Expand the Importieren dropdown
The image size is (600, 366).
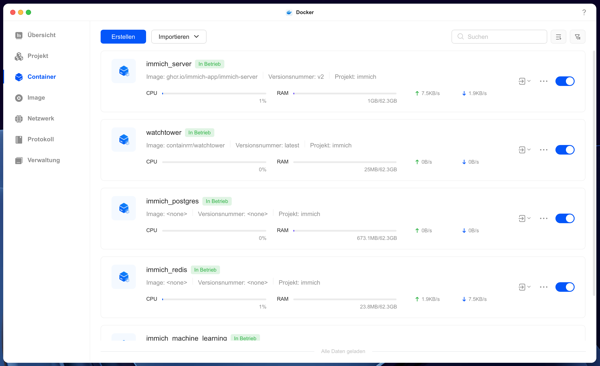(x=179, y=37)
